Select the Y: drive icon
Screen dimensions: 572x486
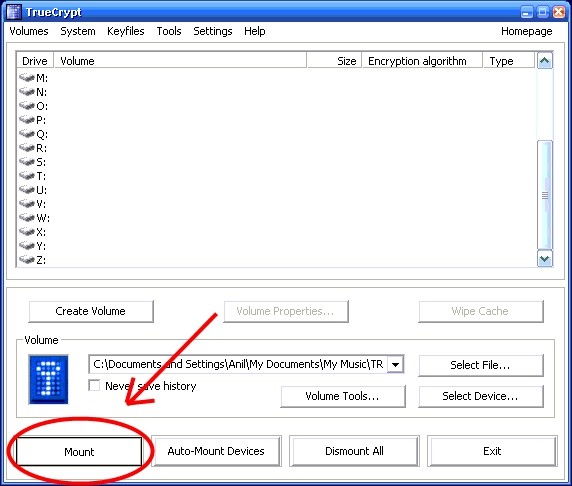tap(27, 246)
